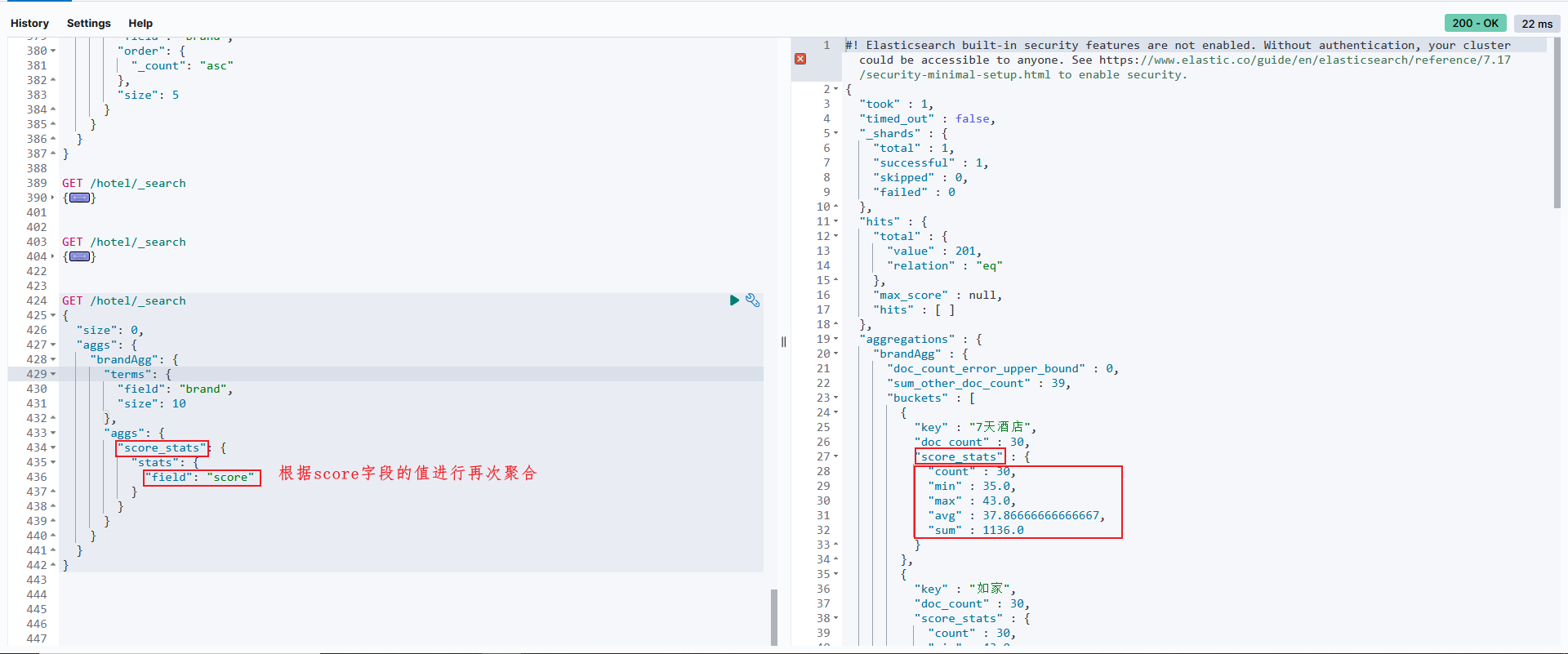Click the "key" : "如家" line
This screenshot has width=1568, height=654.
pos(965,589)
